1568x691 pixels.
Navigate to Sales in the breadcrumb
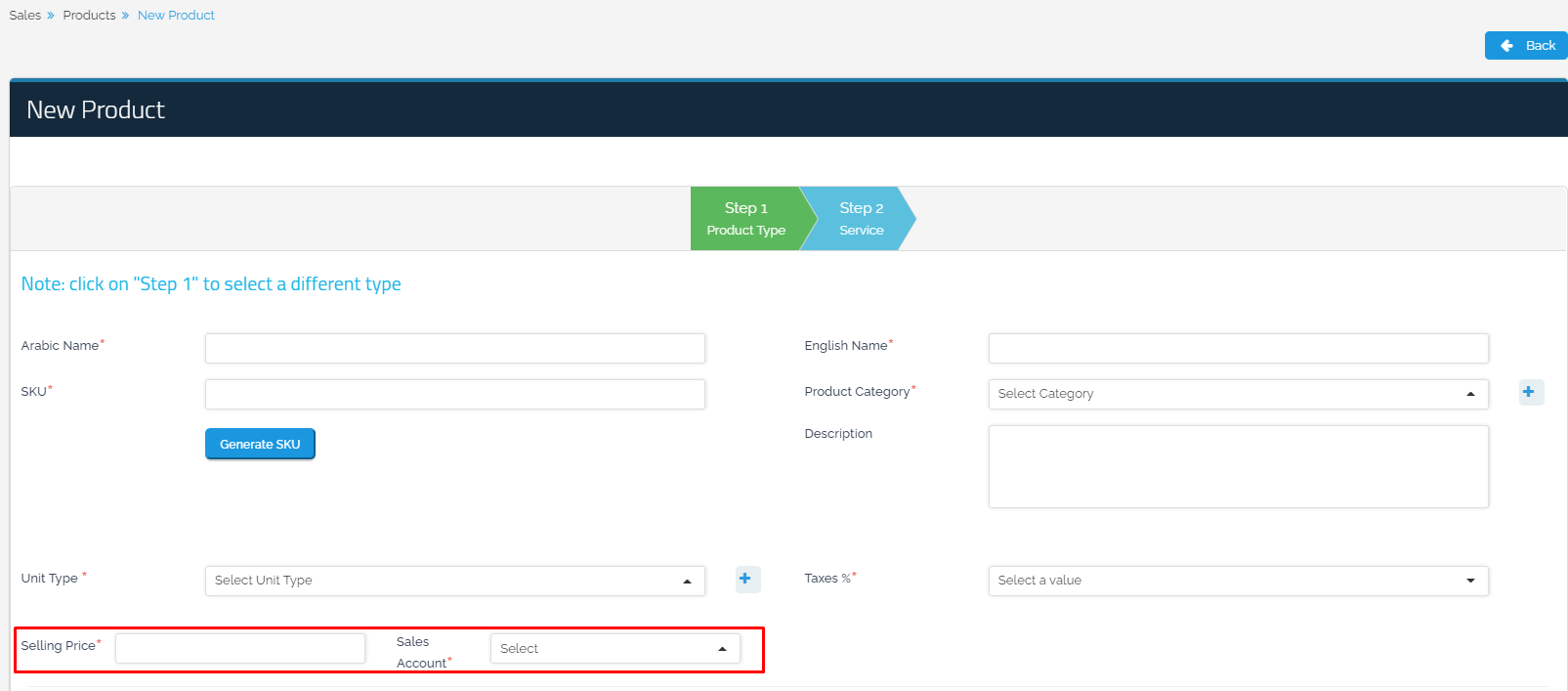[x=25, y=16]
